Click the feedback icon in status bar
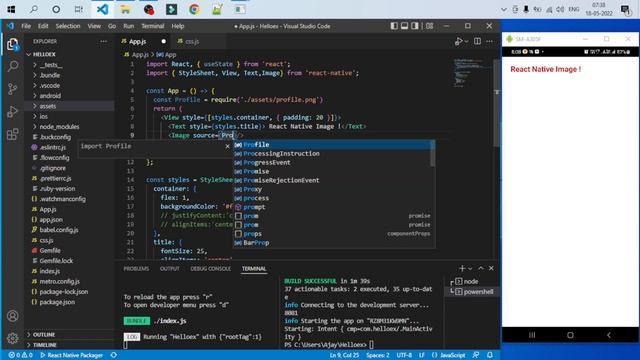This screenshot has height=360, width=640. pyautogui.click(x=476, y=355)
